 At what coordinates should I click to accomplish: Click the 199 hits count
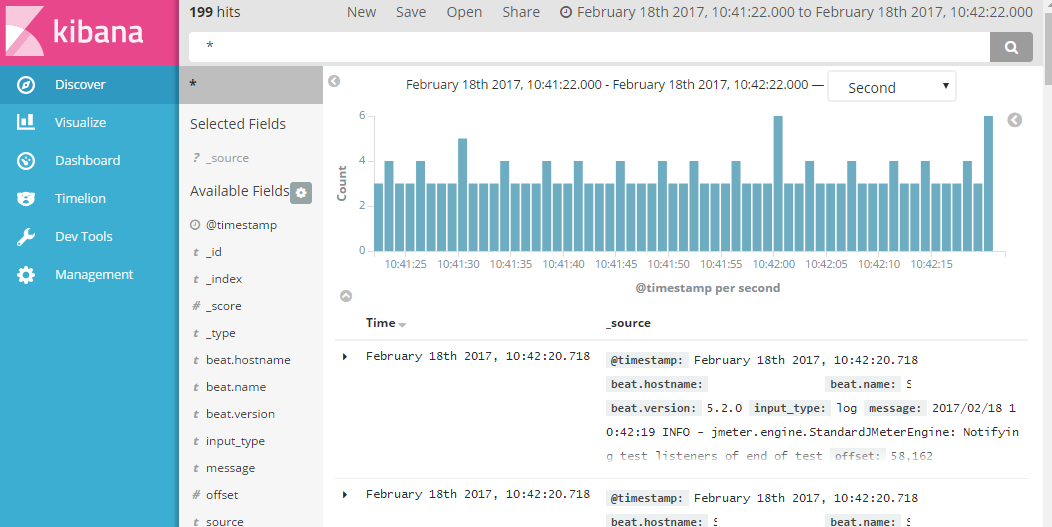215,12
